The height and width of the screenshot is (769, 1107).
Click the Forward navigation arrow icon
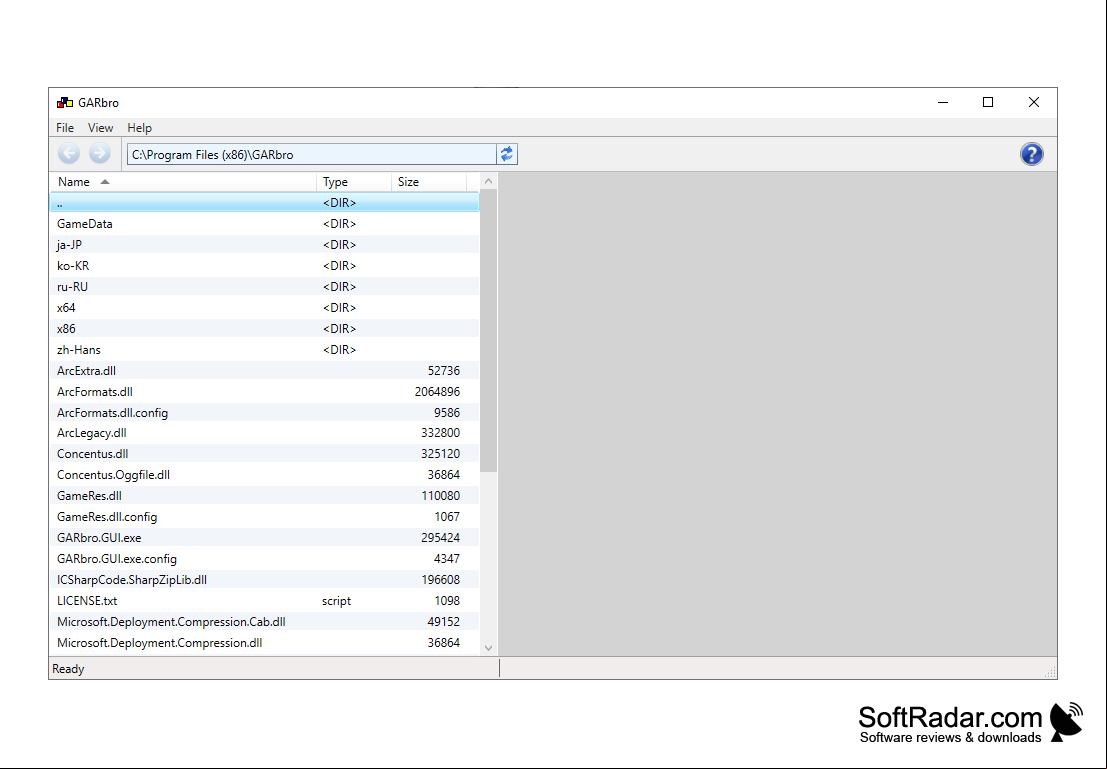click(100, 153)
